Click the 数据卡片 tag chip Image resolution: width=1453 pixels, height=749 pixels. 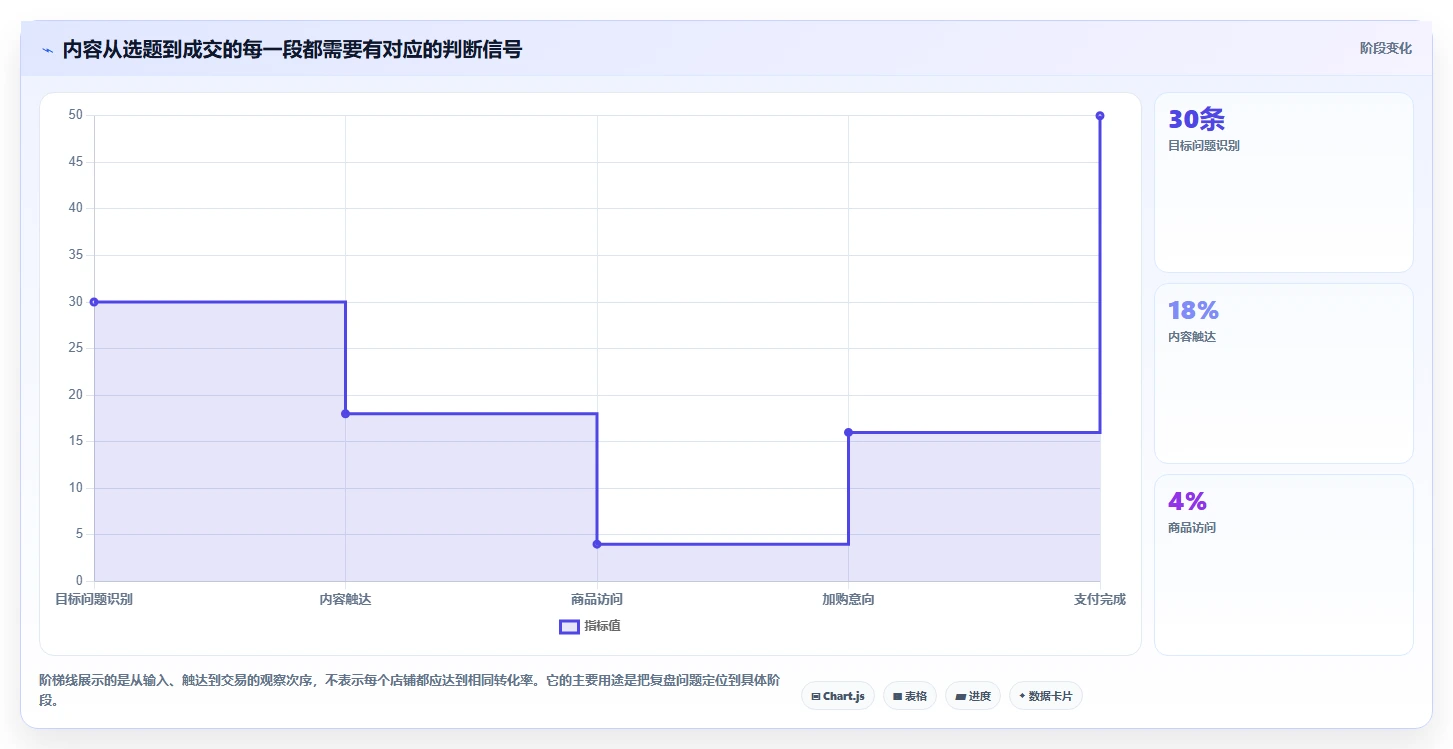[1046, 696]
